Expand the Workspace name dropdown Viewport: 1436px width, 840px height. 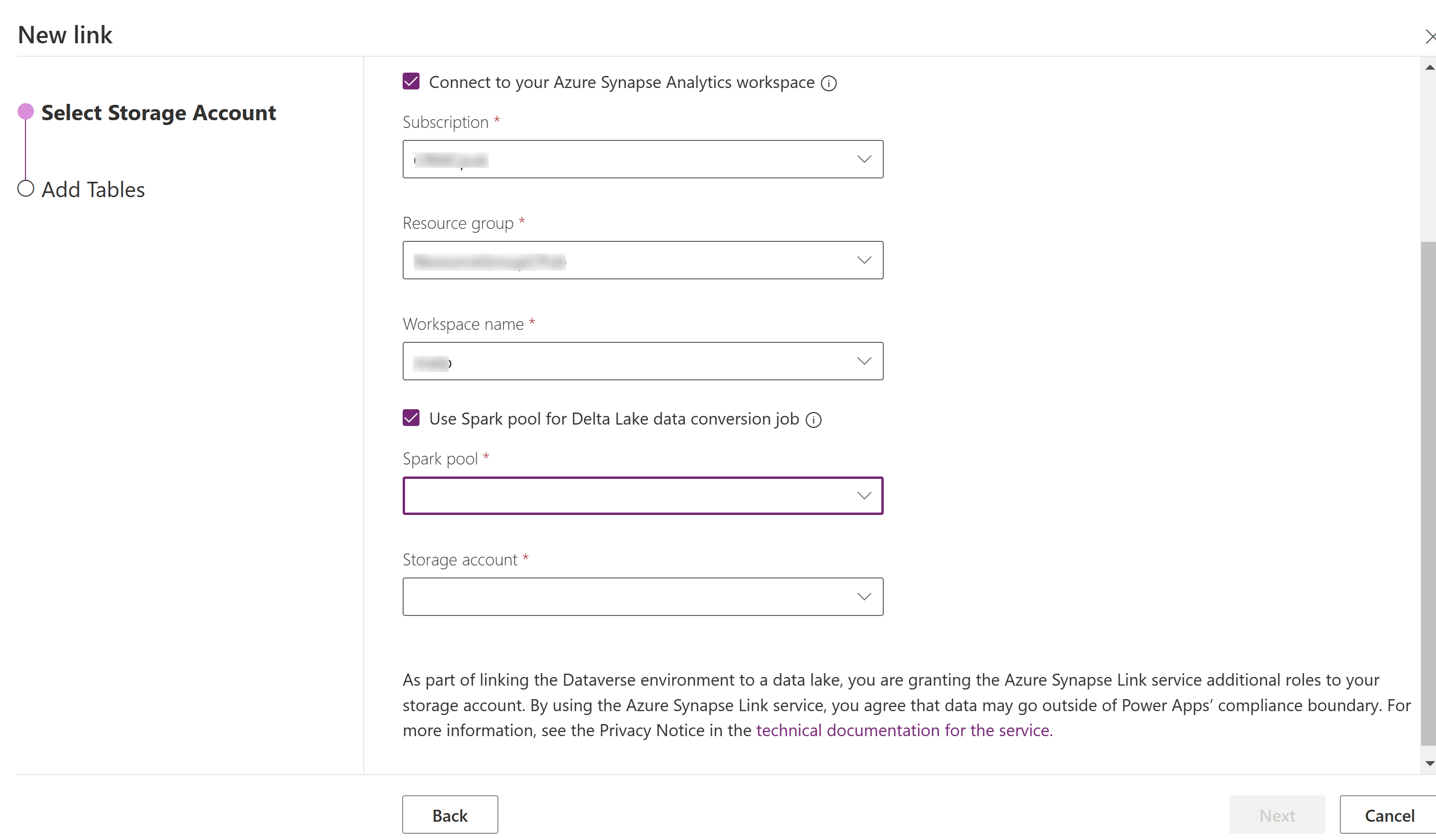pos(862,360)
